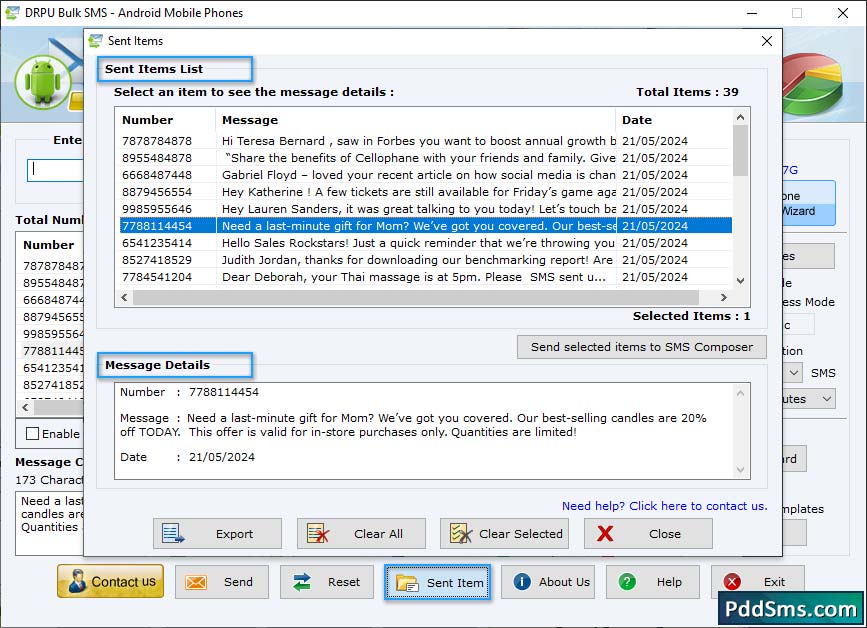Click the sent list horizontal scroll left arrow
Screen dimensions: 867x628
point(124,297)
